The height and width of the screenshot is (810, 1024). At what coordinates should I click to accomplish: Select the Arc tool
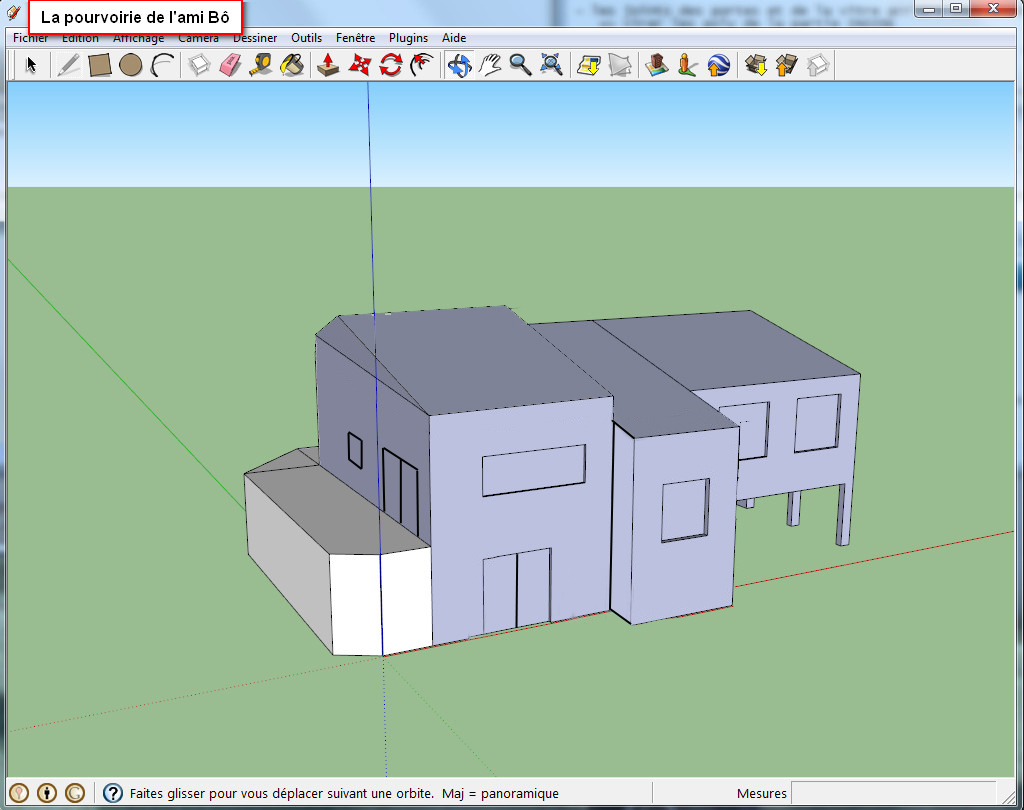162,65
